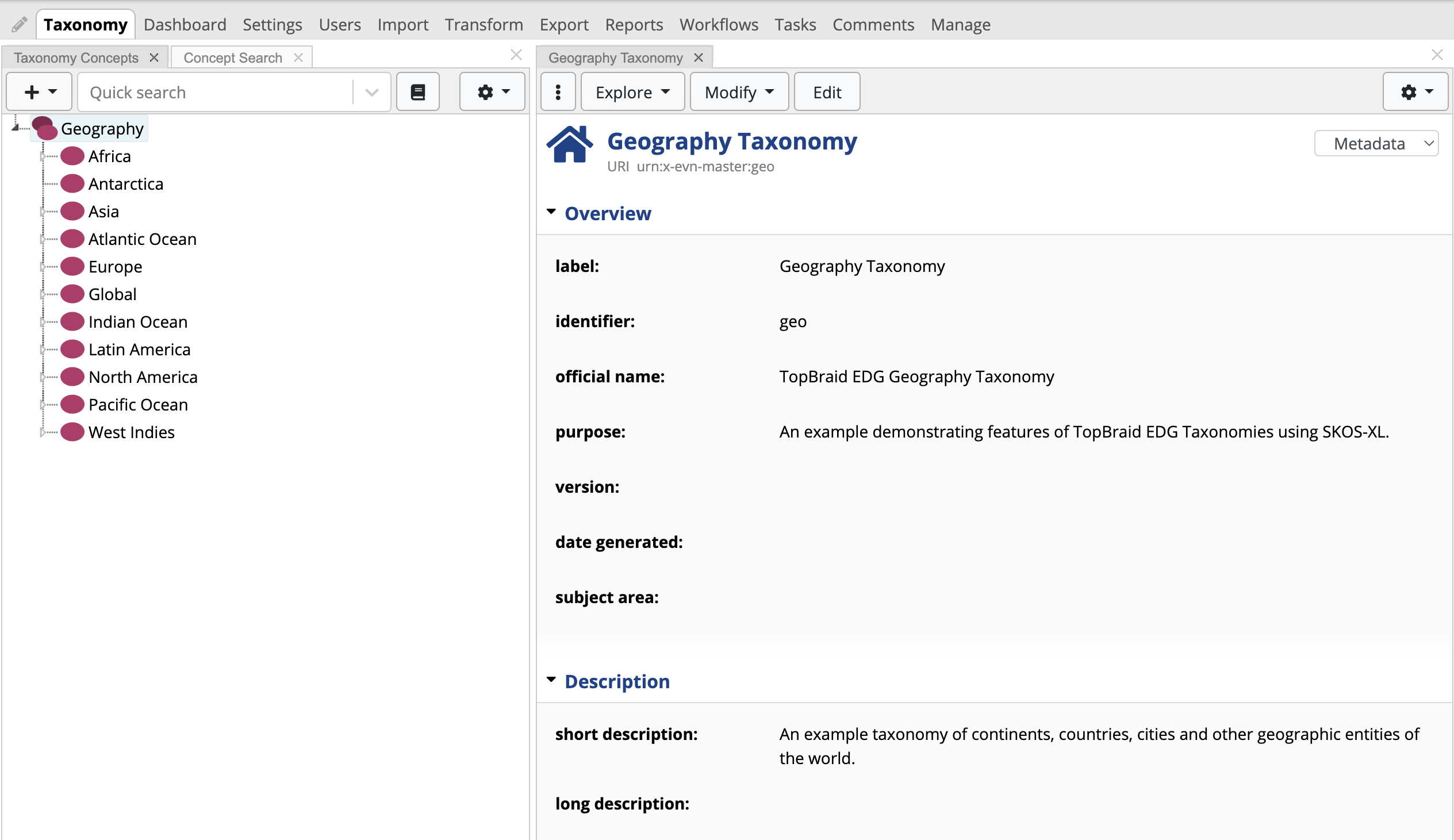
Task: Click the Edit button
Action: [826, 91]
